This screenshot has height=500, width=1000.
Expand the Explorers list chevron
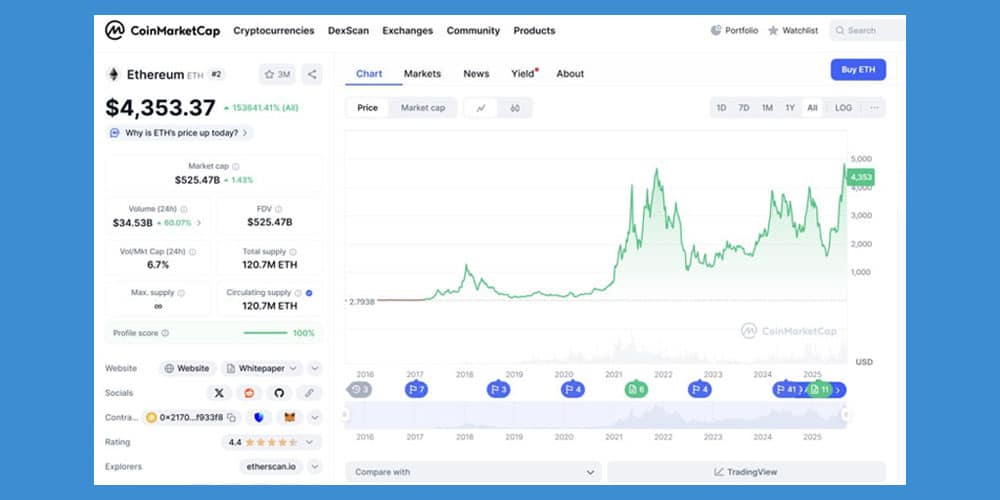(314, 466)
